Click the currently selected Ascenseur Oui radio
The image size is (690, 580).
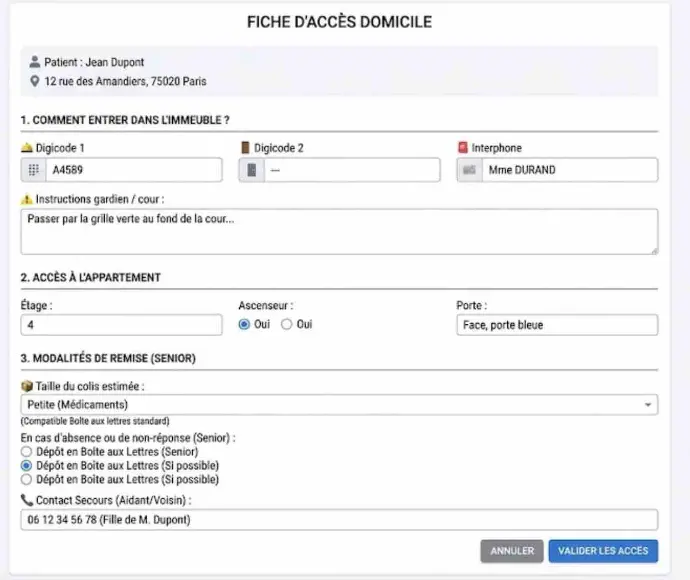pos(245,325)
